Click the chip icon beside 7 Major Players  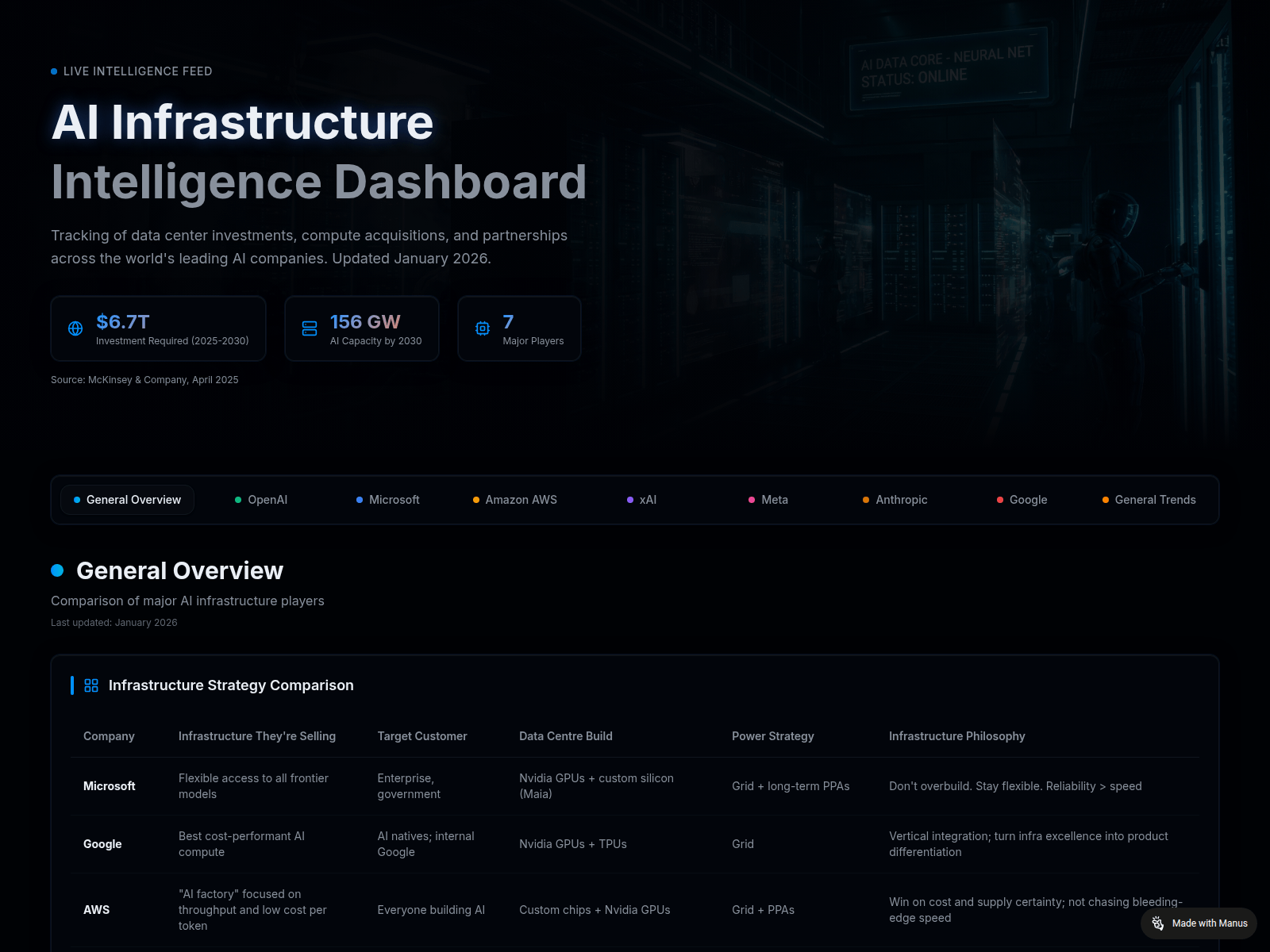[x=483, y=328]
